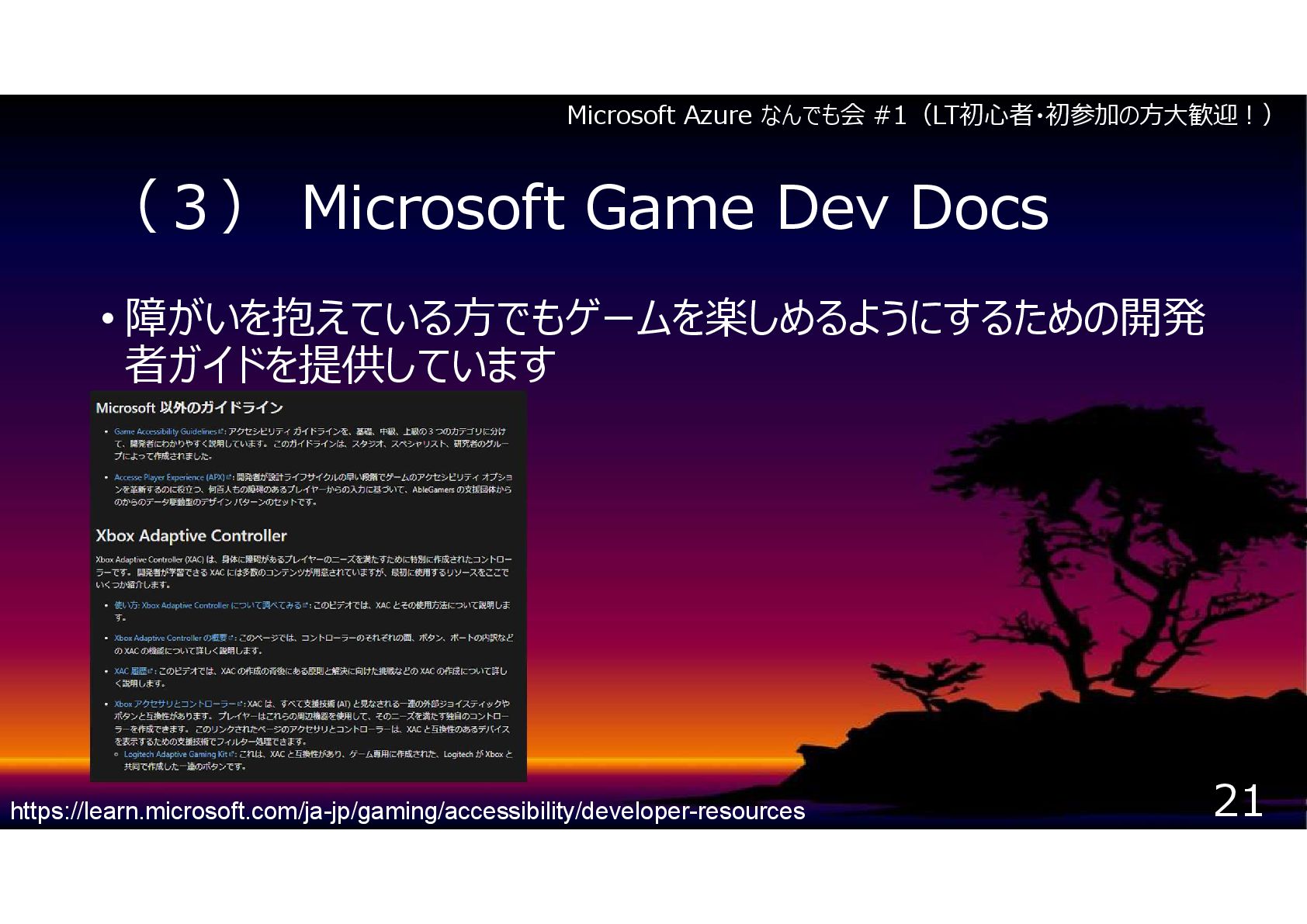Open the Xbox アクセサリとコントローラー link
This screenshot has width=1307, height=924.
(x=179, y=704)
